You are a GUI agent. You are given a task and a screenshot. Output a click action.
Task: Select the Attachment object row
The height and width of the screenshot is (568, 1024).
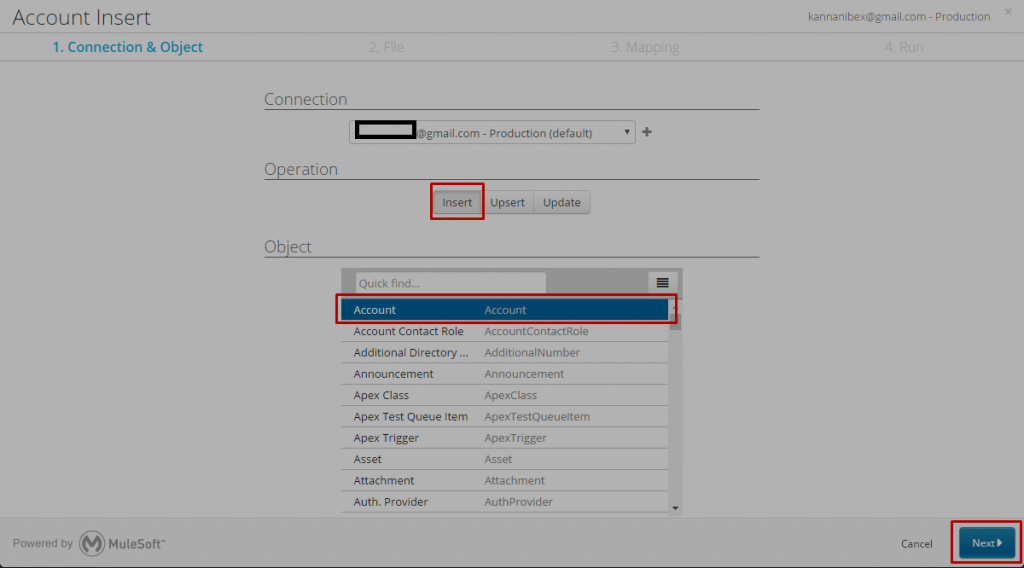click(505, 481)
